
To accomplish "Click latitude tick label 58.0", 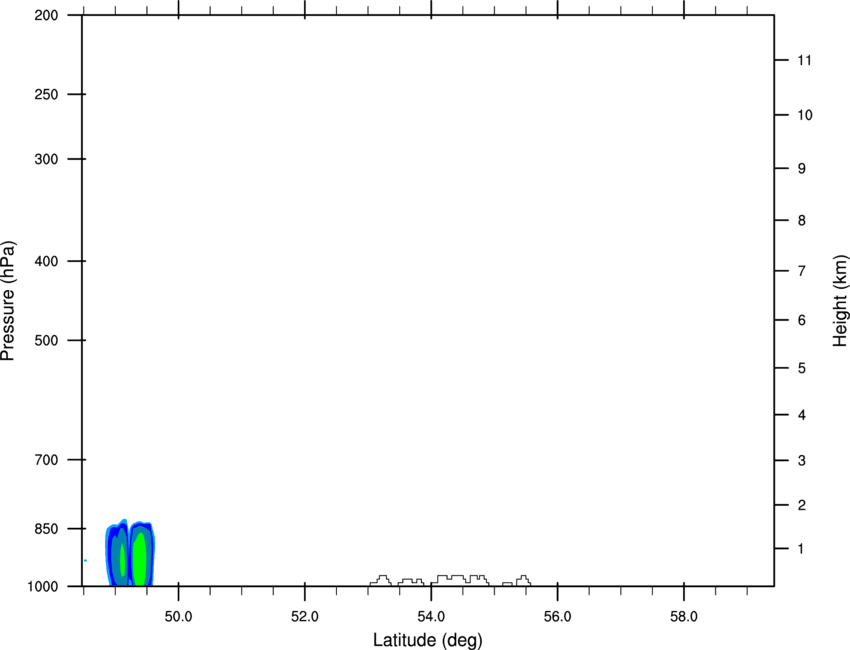I will pyautogui.click(x=684, y=617).
